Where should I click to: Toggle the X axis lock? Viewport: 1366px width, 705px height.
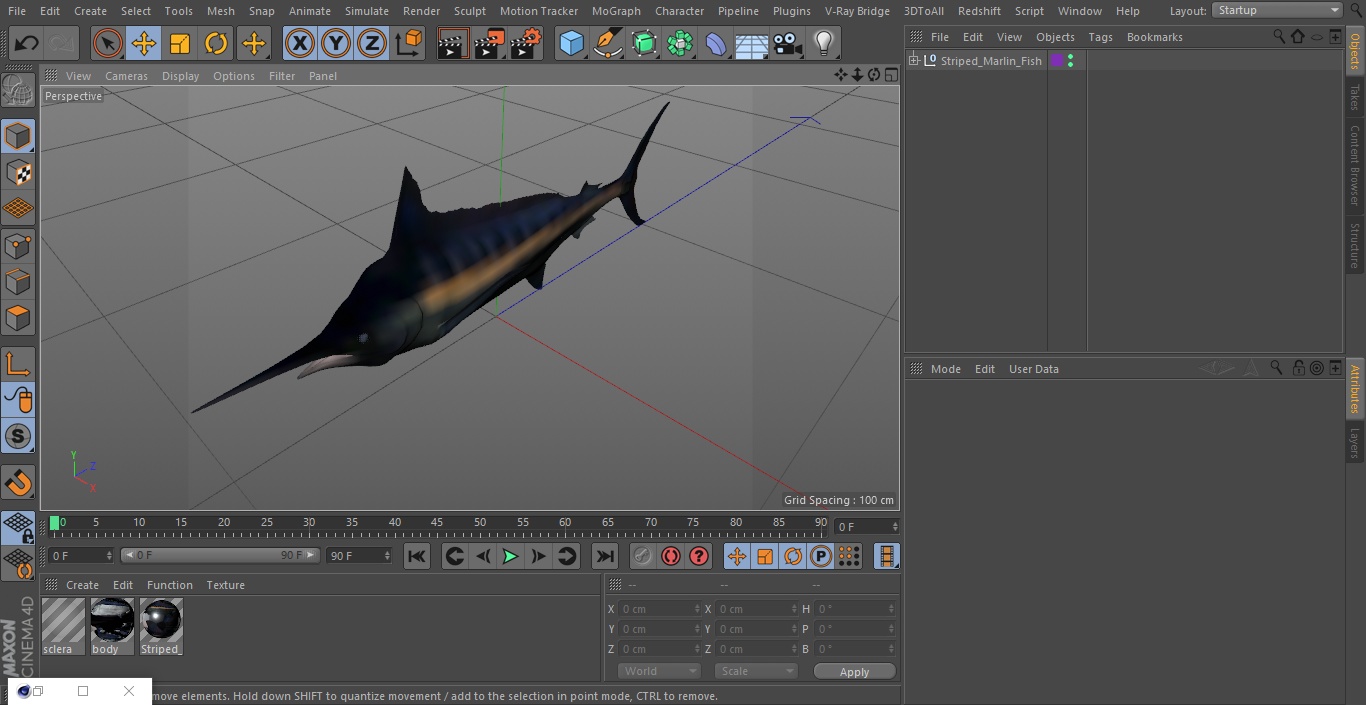[x=300, y=43]
